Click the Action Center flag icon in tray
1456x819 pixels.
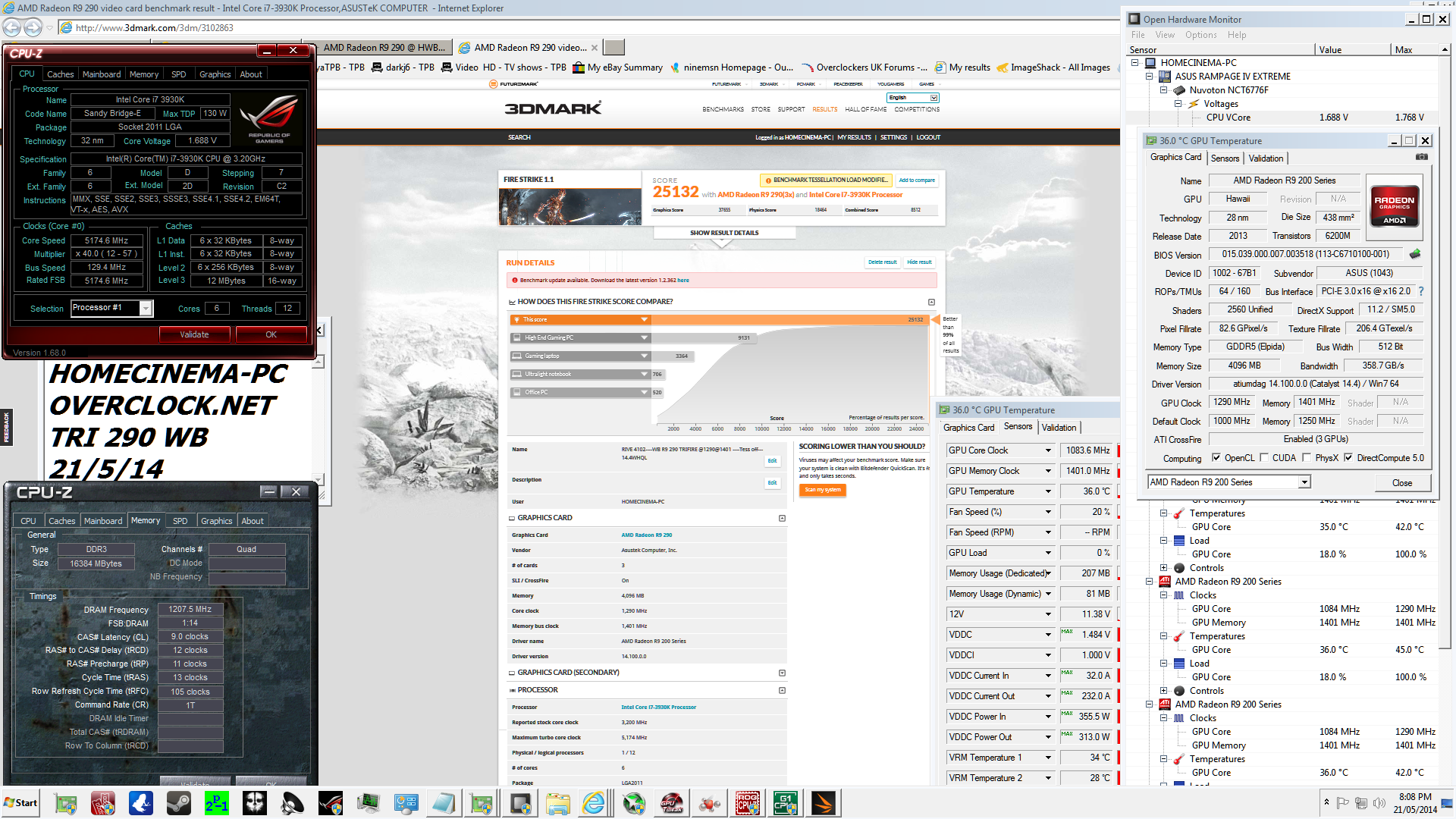[1343, 802]
